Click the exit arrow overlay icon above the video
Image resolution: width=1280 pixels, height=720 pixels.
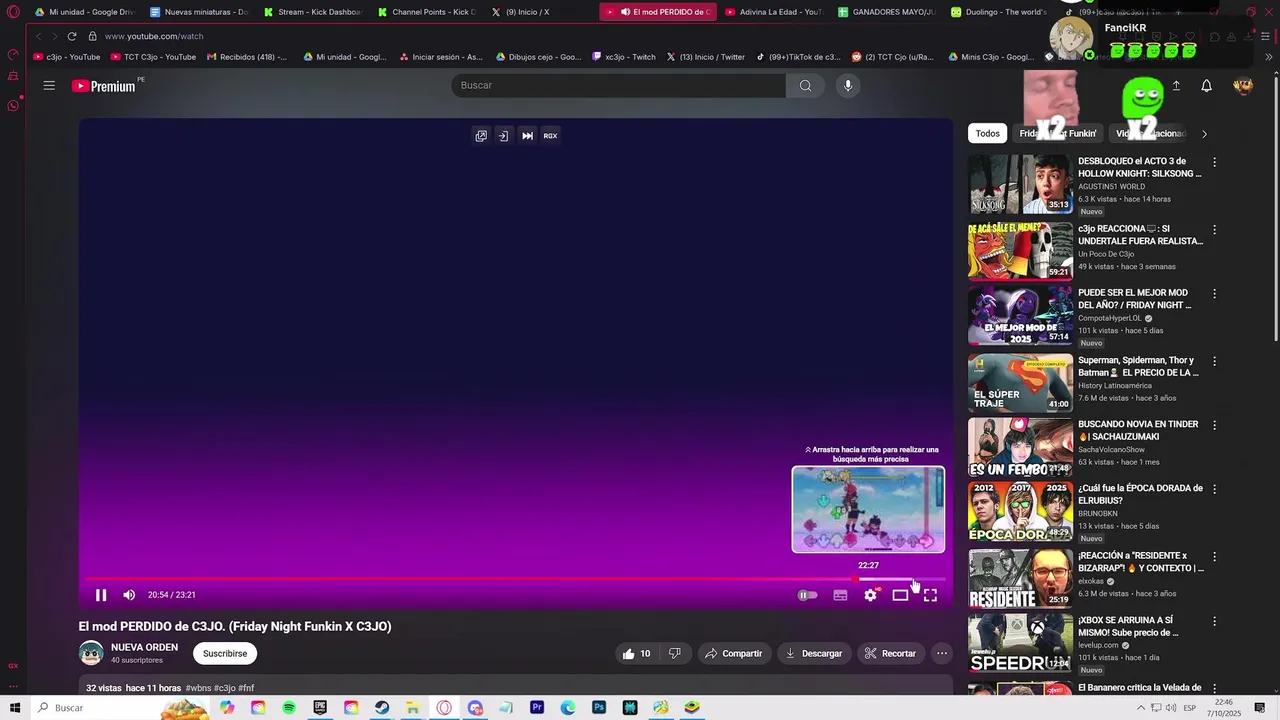tap(503, 136)
